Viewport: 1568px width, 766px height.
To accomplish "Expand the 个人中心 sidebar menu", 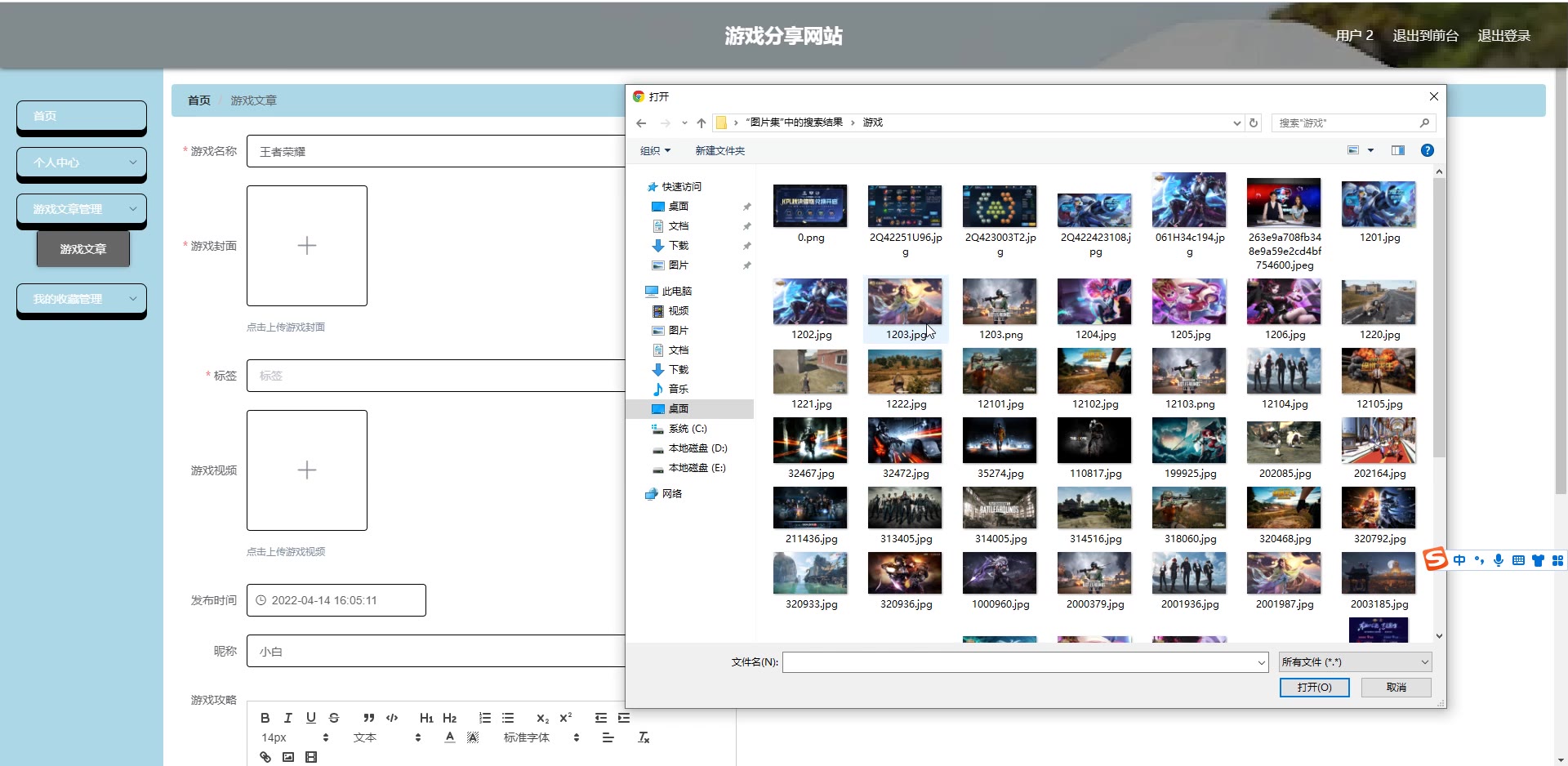I will pyautogui.click(x=82, y=163).
